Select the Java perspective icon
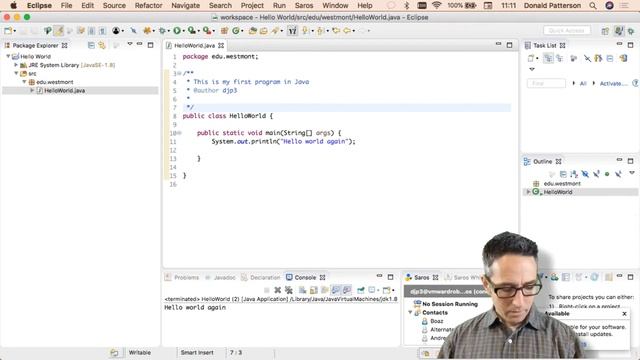This screenshot has width=640, height=360. point(619,31)
